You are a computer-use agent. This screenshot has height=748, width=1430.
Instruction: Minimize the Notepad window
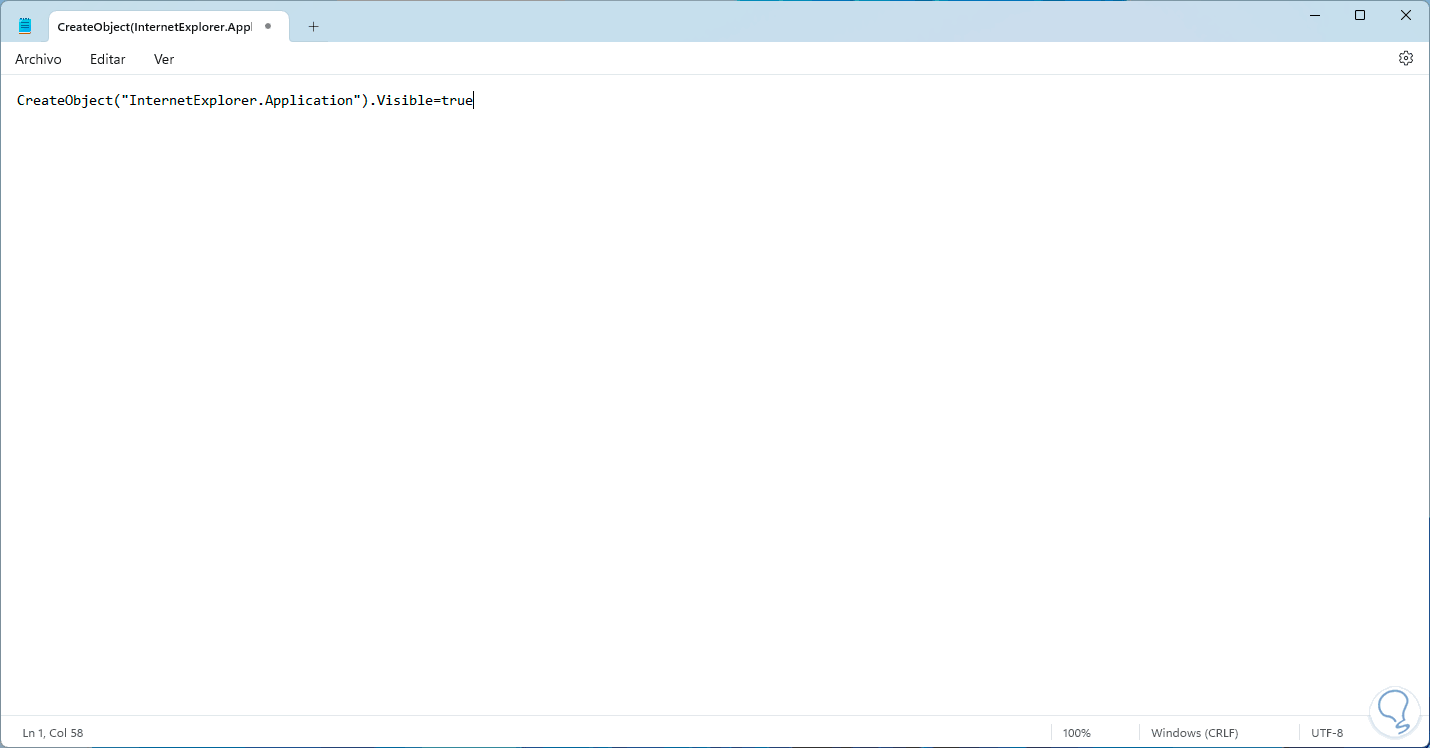pyautogui.click(x=1314, y=15)
